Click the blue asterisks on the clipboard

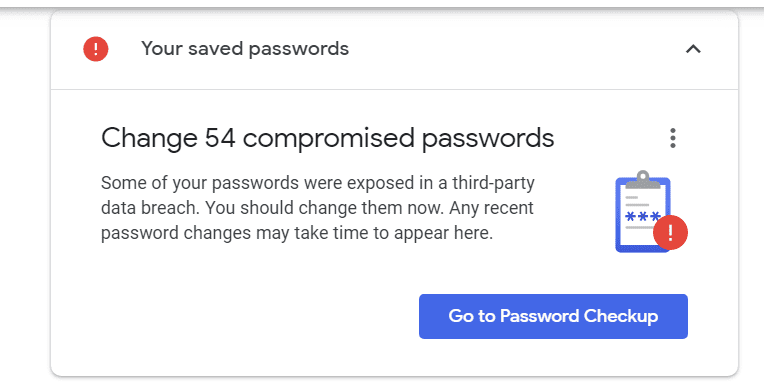[643, 217]
